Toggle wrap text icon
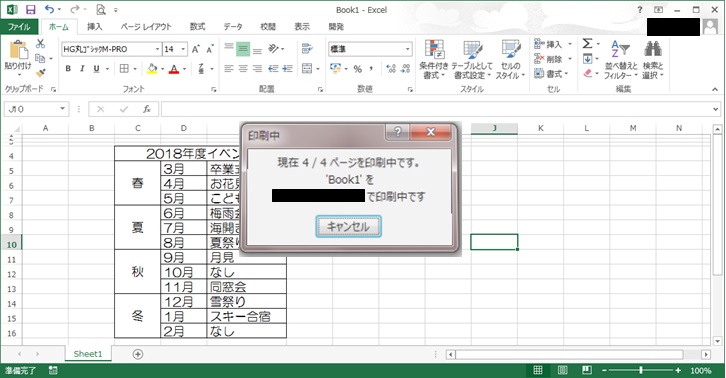The image size is (726, 378). [307, 49]
